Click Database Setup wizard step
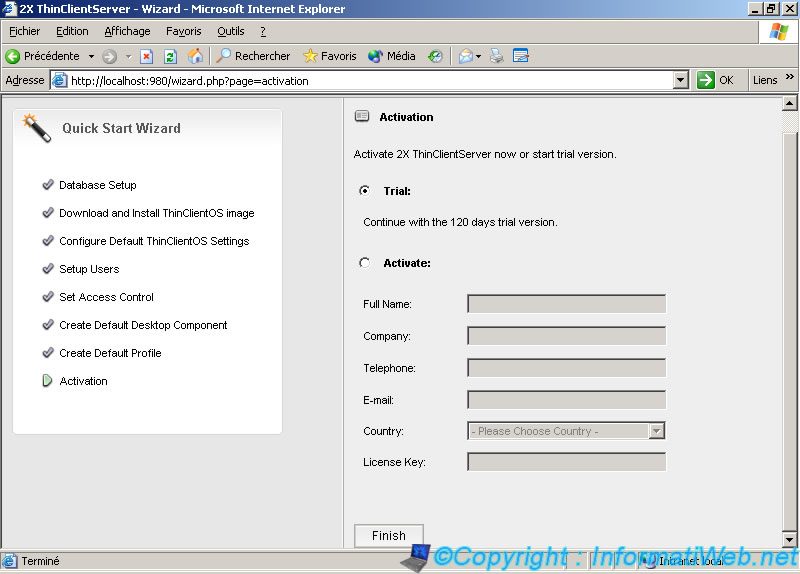 tap(97, 185)
